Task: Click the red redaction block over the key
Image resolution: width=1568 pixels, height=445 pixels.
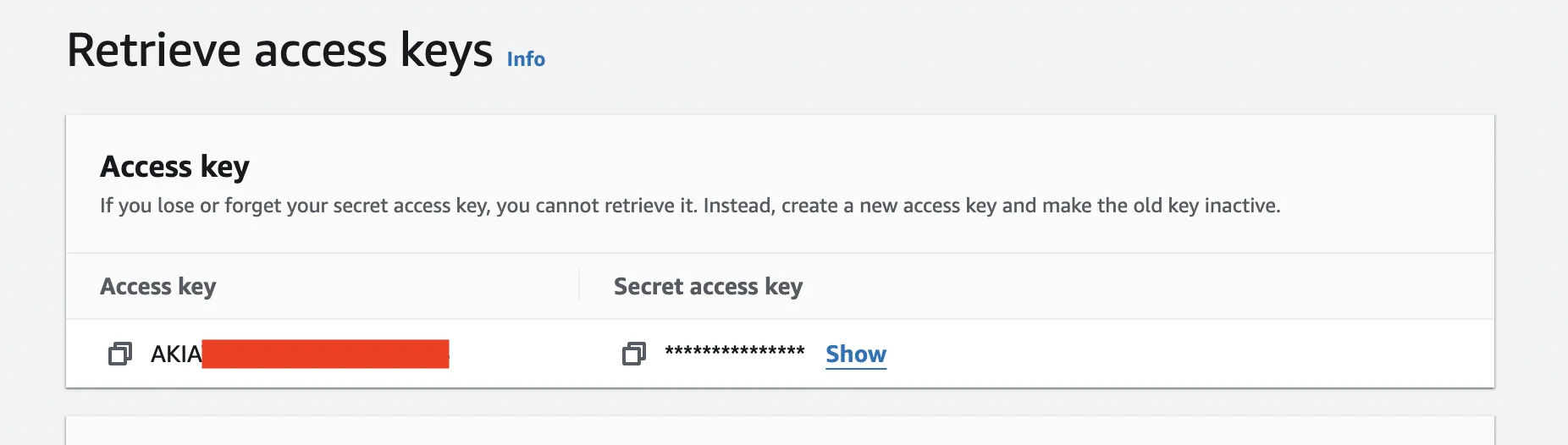Action: click(325, 354)
